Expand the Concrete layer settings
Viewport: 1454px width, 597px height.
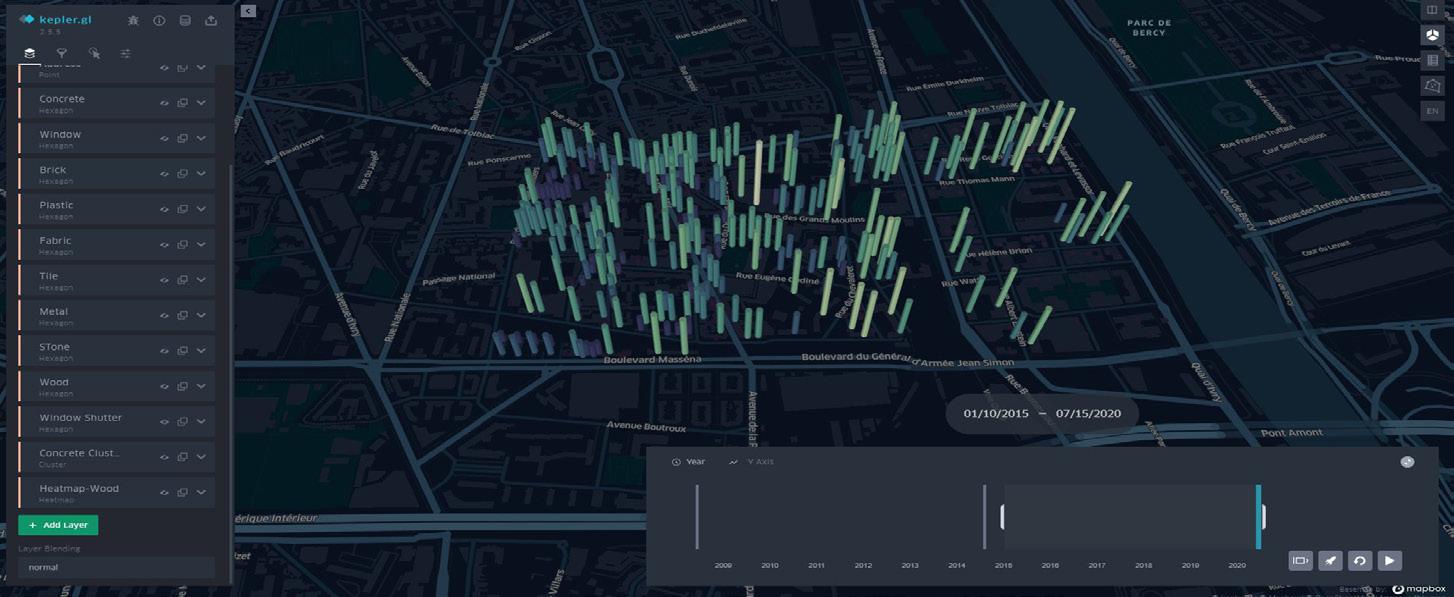pyautogui.click(x=201, y=103)
